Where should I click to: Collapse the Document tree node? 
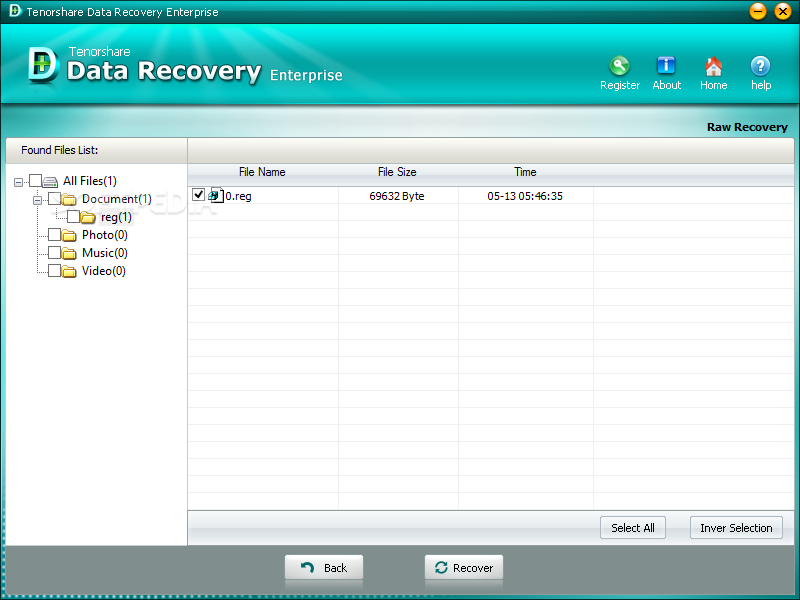37,200
